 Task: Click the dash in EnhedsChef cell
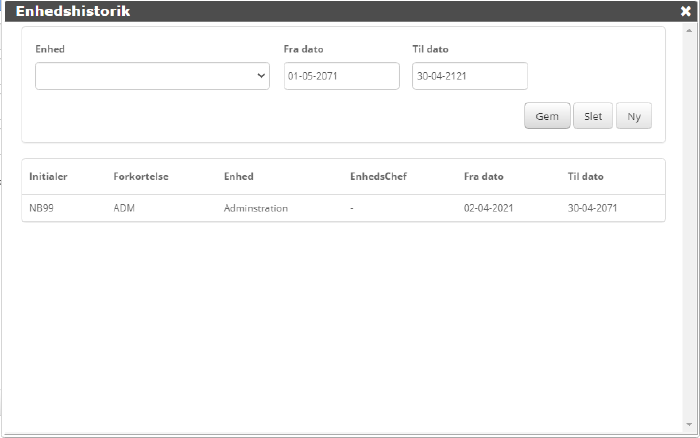point(352,208)
